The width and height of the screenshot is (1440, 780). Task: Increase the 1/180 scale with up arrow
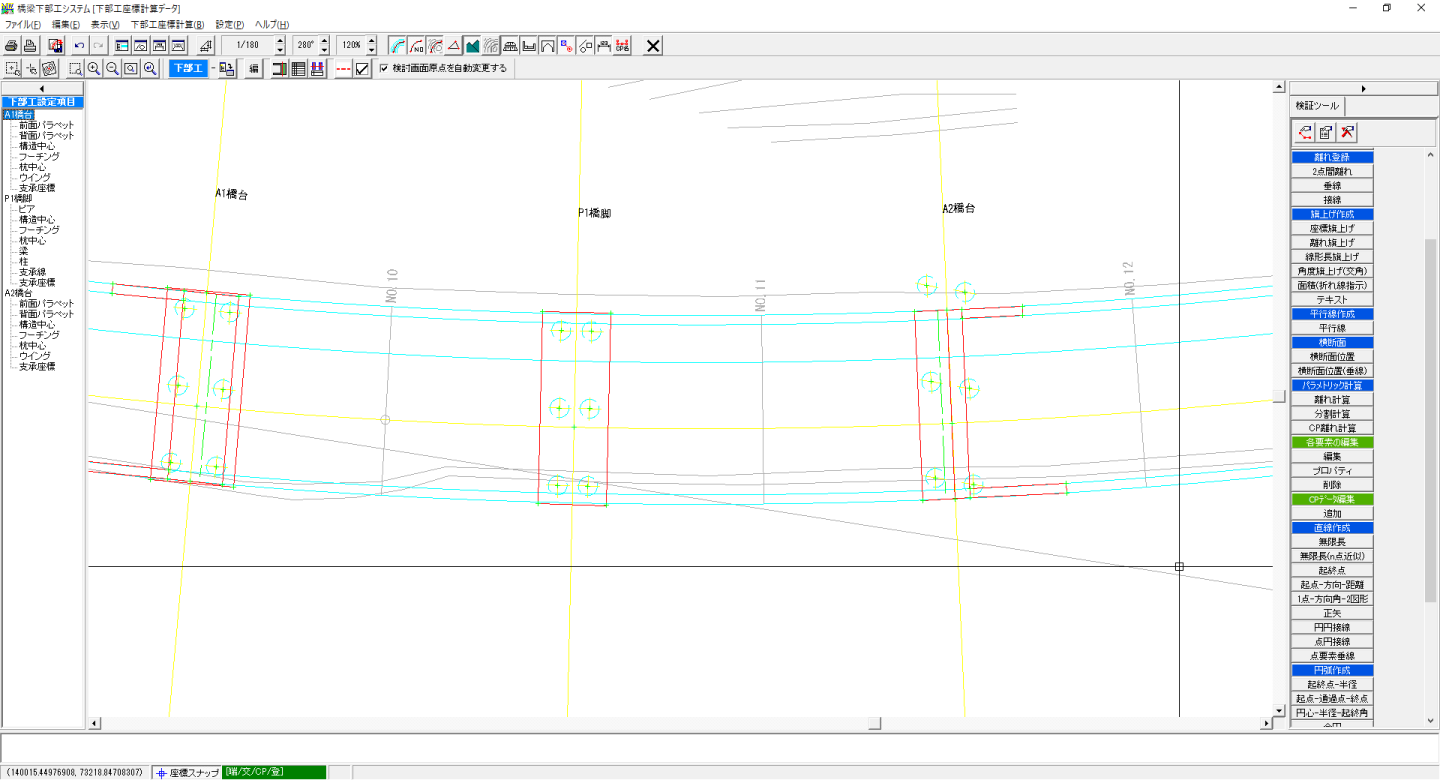click(279, 41)
